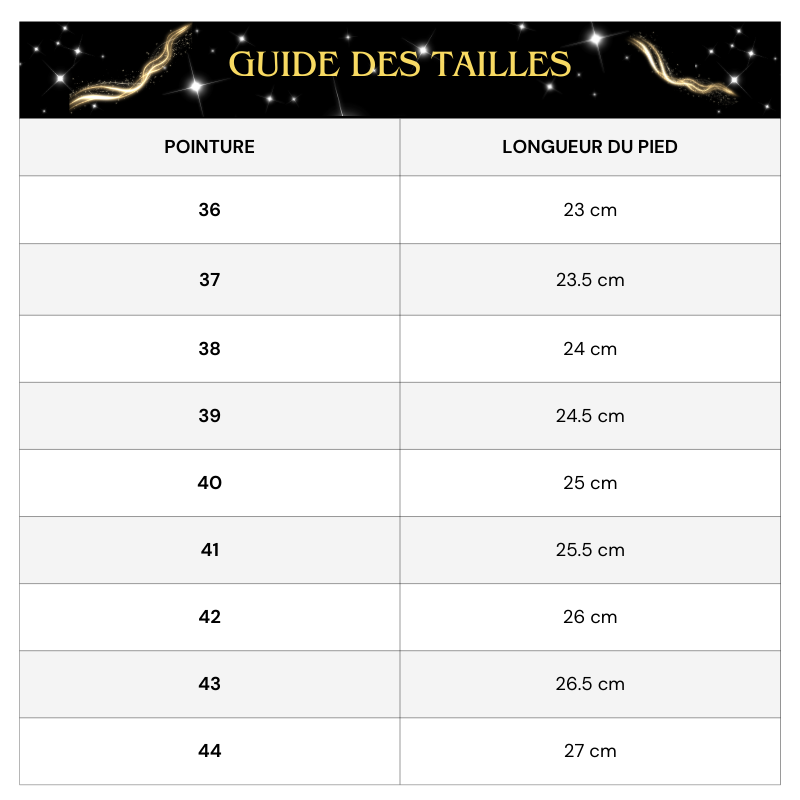Click the 23 cm foot length
Image resolution: width=800 pixels, height=800 pixels.
click(x=590, y=210)
